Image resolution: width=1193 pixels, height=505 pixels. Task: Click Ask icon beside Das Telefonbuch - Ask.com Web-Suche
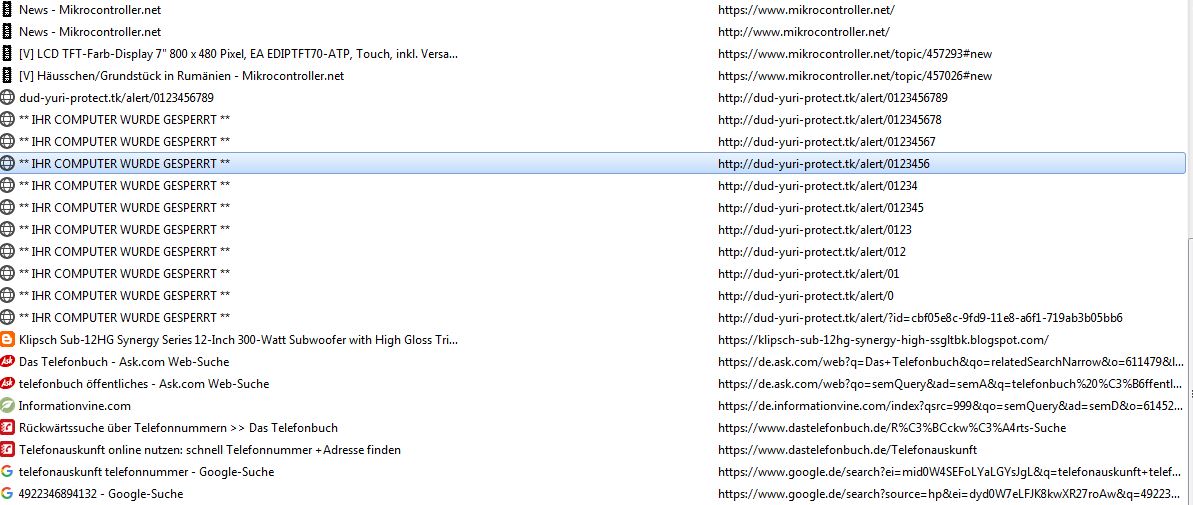(x=8, y=362)
